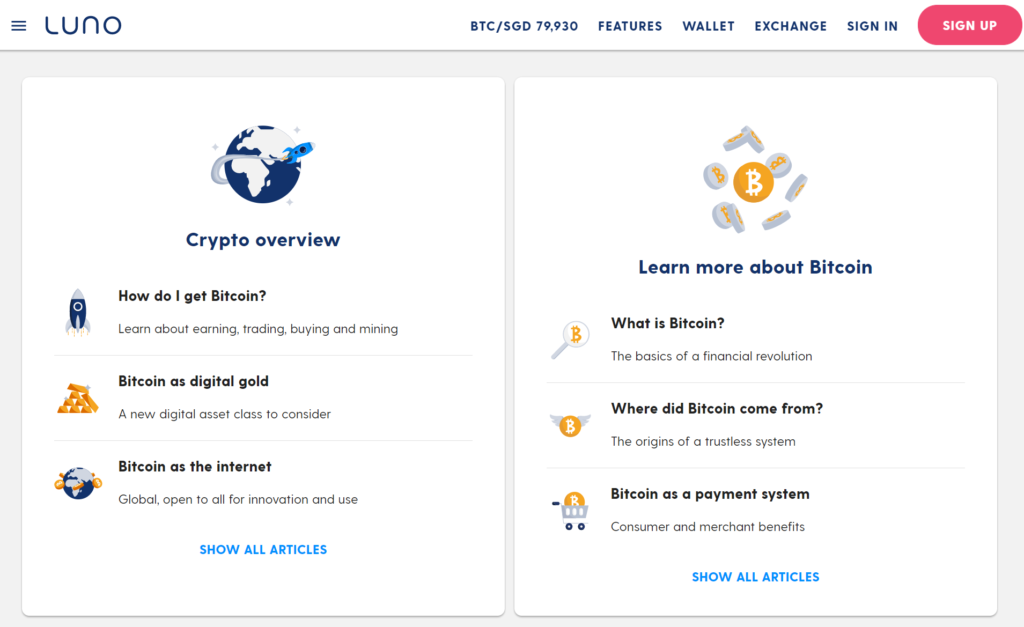Viewport: 1024px width, 627px height.
Task: Click the winged Bitcoin icon for 'Where did Bitcoin come from?'
Action: (570, 424)
